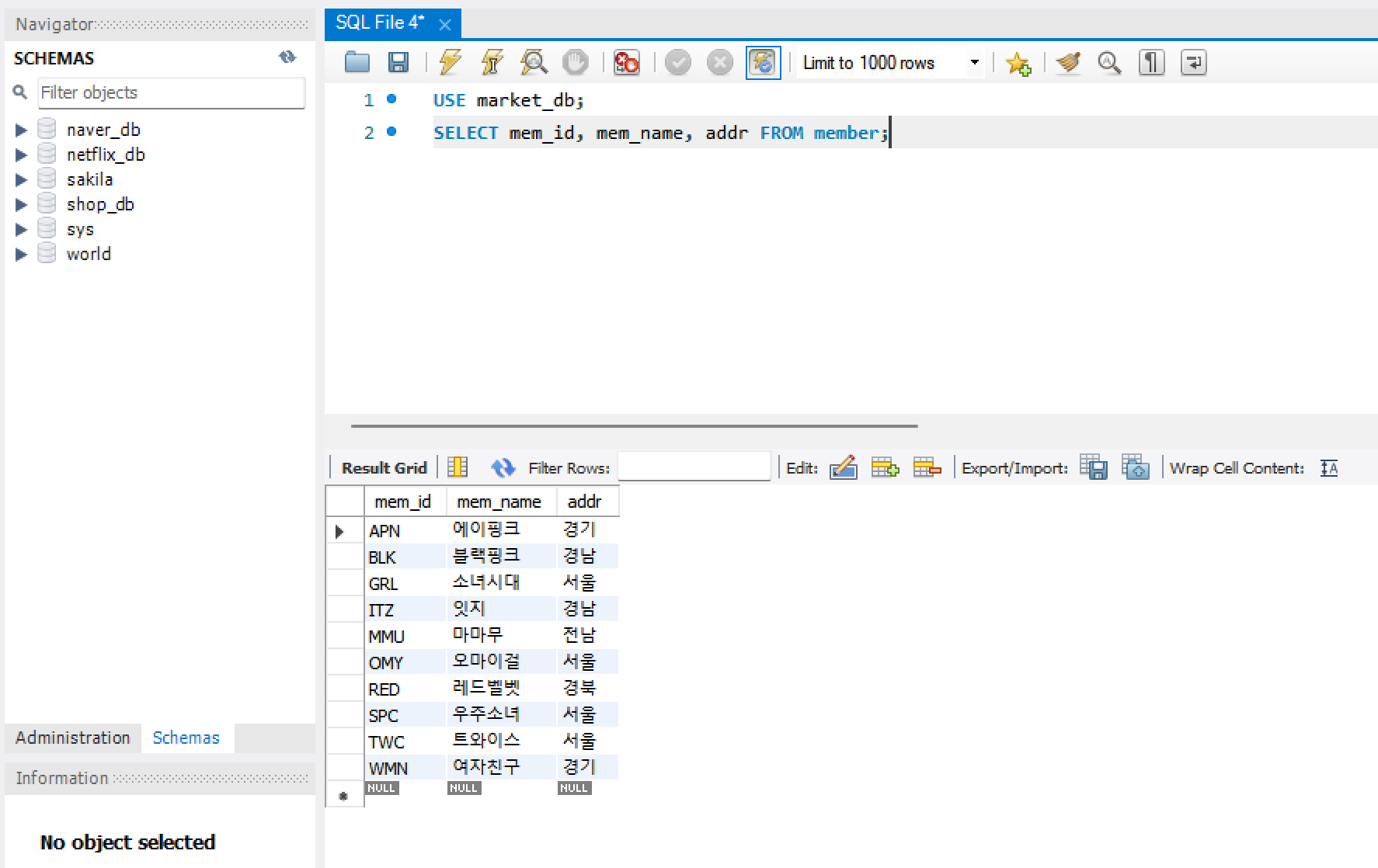Toggle Wrap Cell Content
This screenshot has height=868, width=1378.
point(1329,467)
